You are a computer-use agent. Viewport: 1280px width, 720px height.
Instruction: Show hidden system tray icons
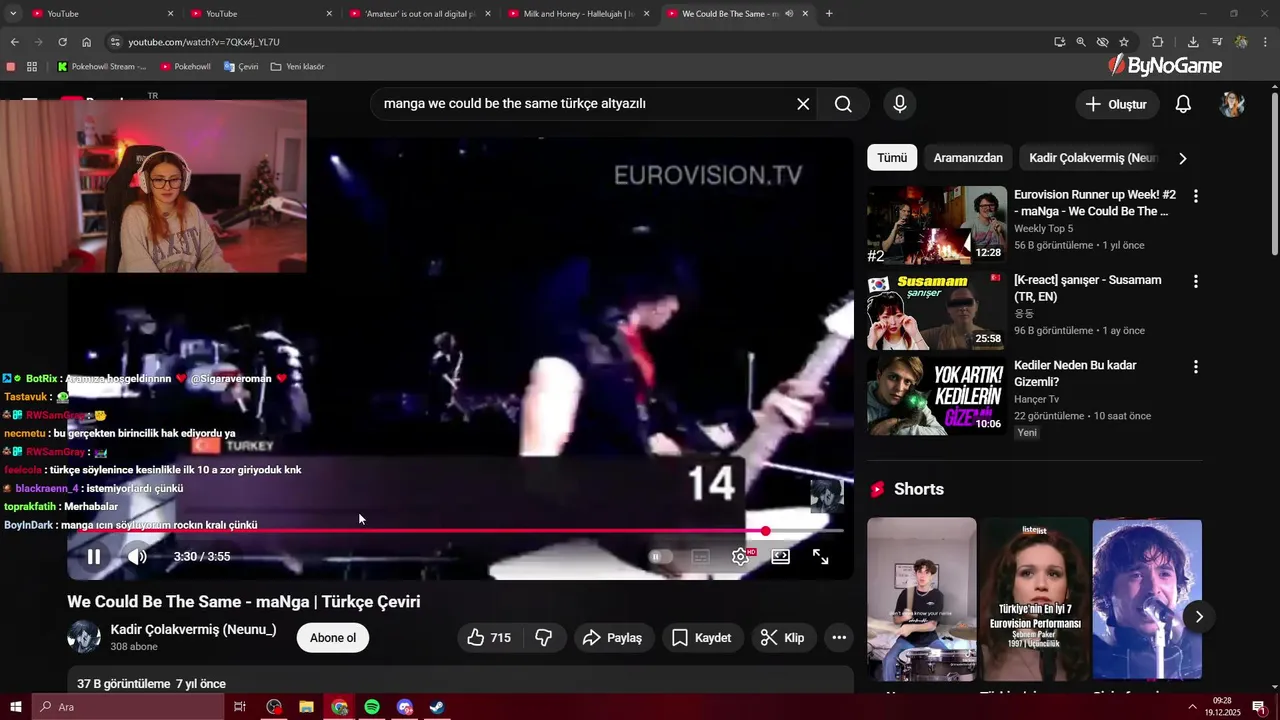[1192, 707]
